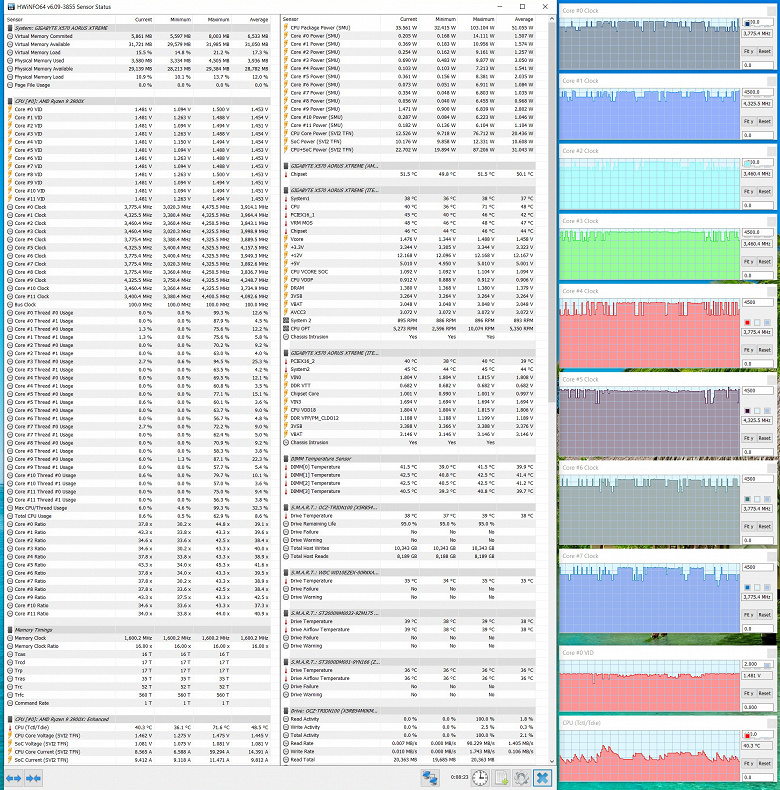The height and width of the screenshot is (790, 780).
Task: Close the Core #2 Clock graph window
Action: (x=771, y=151)
